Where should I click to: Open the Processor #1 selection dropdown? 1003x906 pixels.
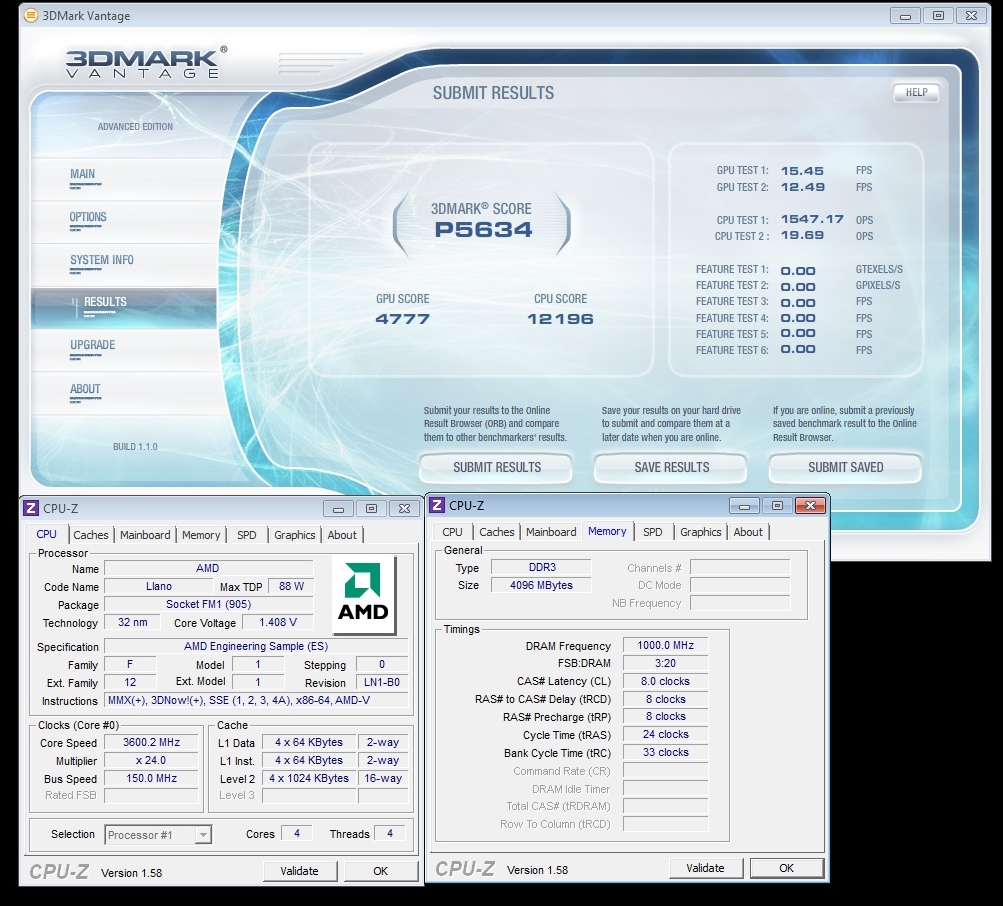coord(203,834)
